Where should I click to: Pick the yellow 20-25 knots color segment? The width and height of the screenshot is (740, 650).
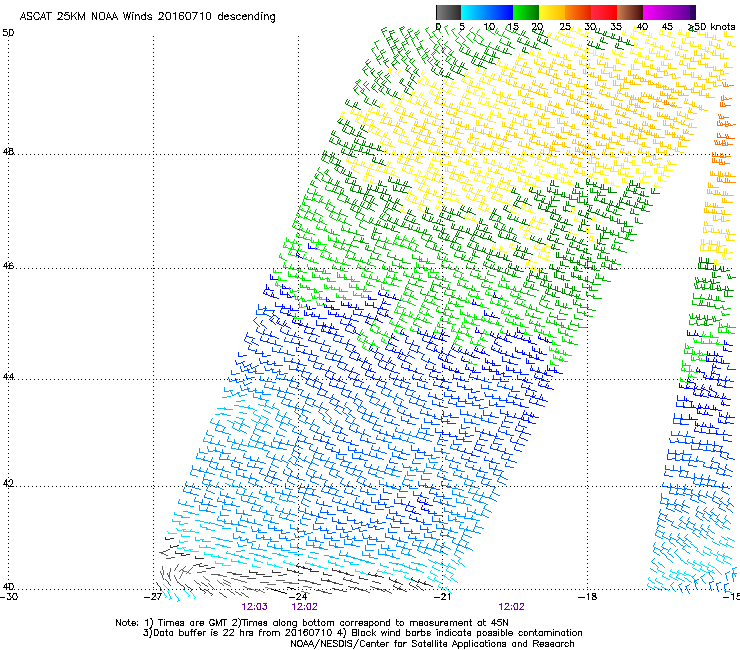(x=552, y=12)
